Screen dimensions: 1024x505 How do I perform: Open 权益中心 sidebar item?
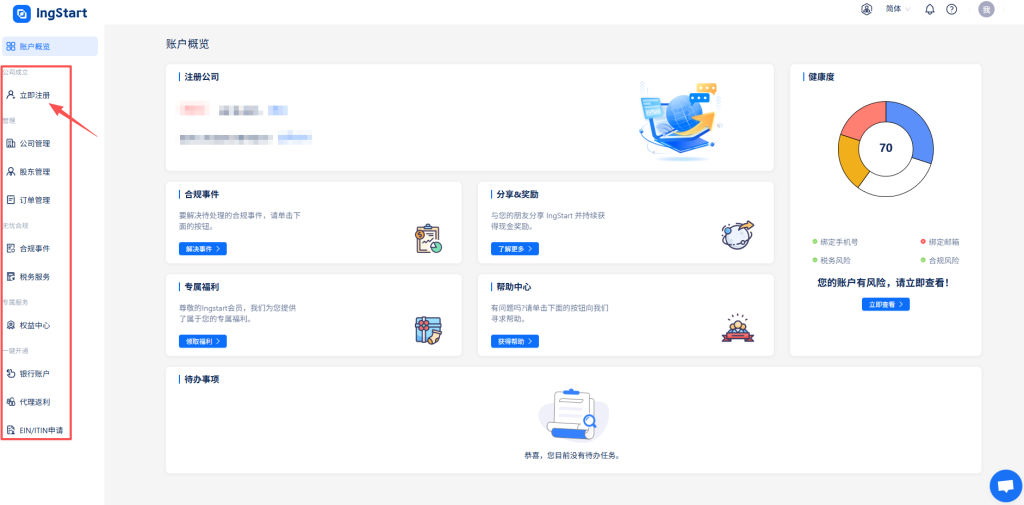click(x=37, y=325)
